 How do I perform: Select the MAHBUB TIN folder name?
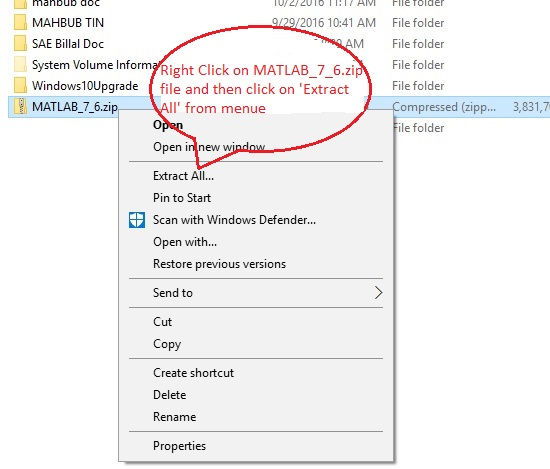point(68,23)
